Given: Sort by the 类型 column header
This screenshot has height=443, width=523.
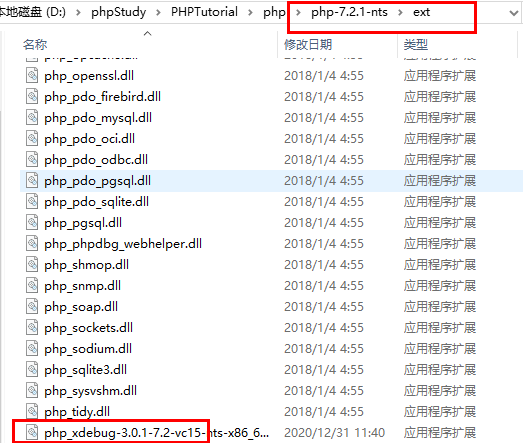Looking at the screenshot, I should point(416,44).
